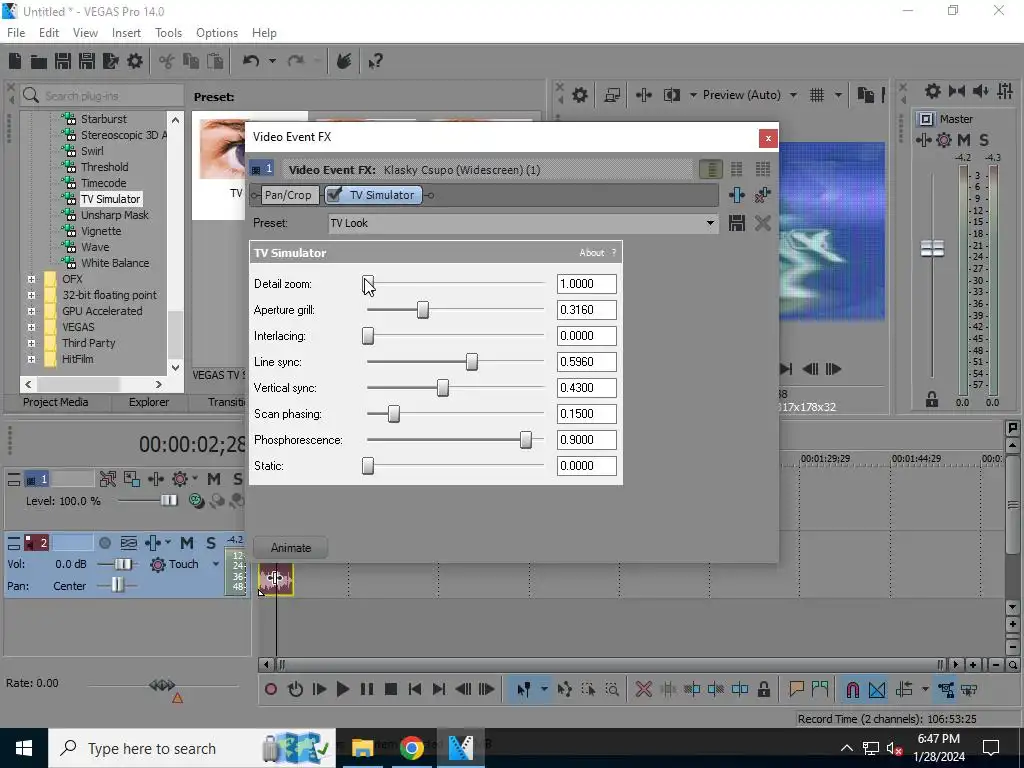This screenshot has height=768, width=1024.
Task: Click the Record button in transport bar
Action: point(271,689)
